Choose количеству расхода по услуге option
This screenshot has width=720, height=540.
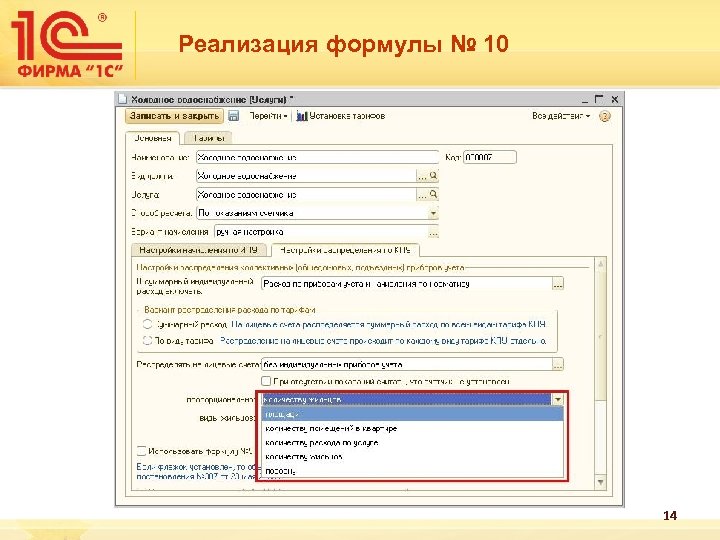[412, 443]
